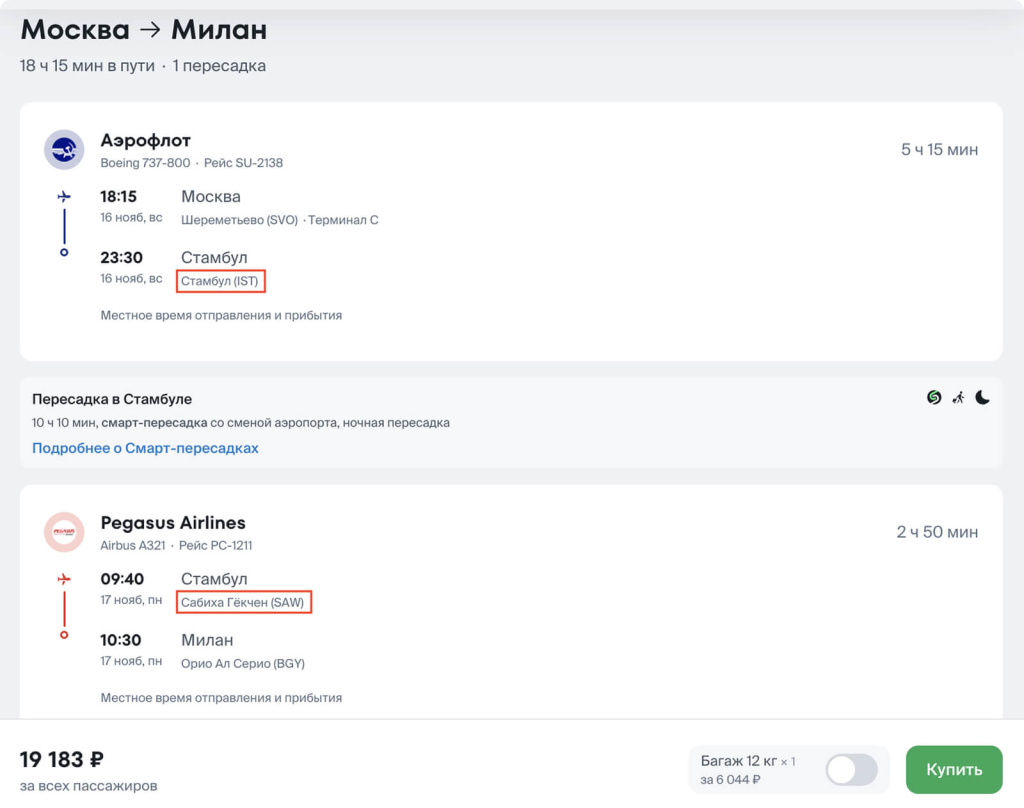Click the smart-transfer green swirl icon

pos(934,398)
